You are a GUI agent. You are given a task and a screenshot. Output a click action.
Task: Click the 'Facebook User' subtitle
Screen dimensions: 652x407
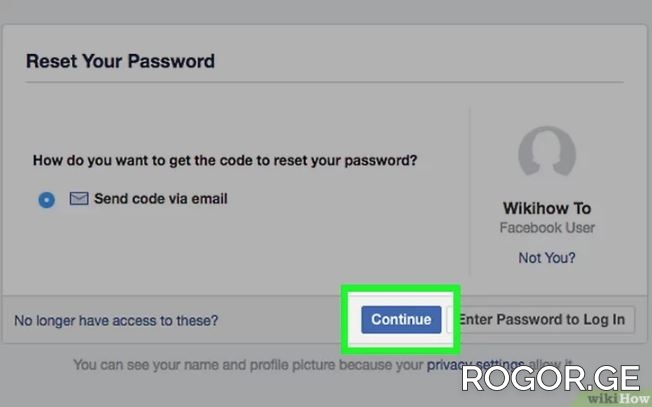pyautogui.click(x=547, y=228)
